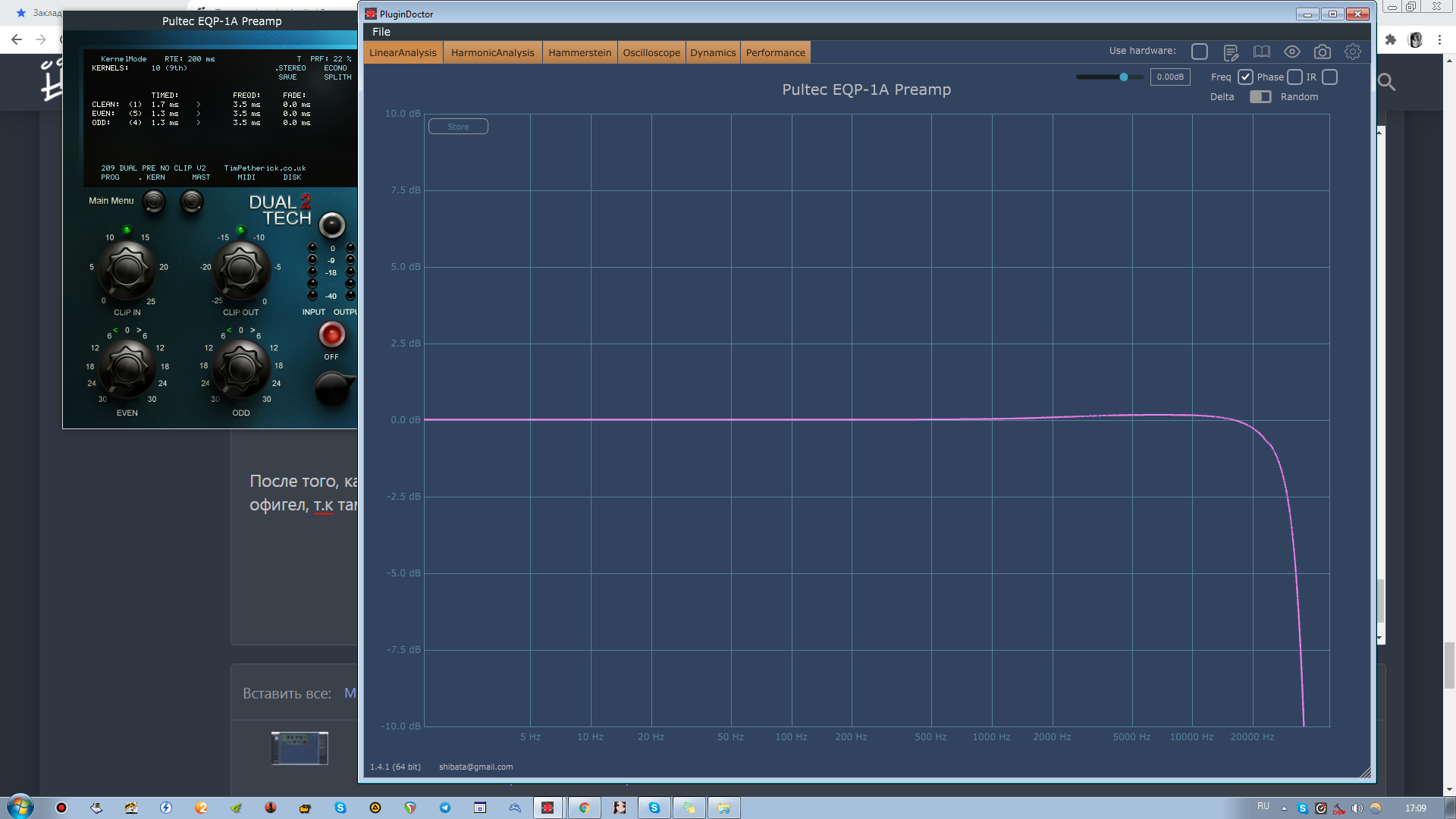
Task: Uncheck the Freq checkbox
Action: [x=1245, y=77]
